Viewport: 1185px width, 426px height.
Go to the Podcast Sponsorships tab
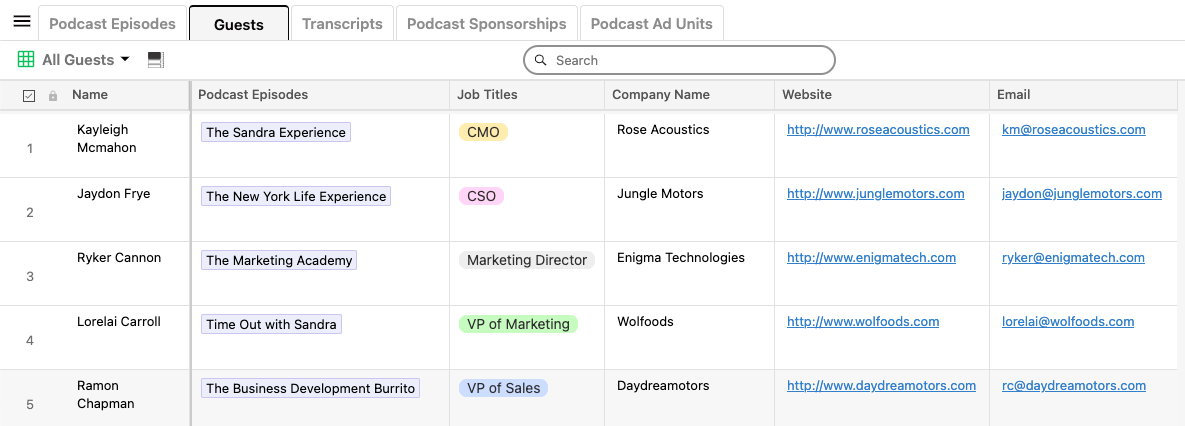click(486, 23)
